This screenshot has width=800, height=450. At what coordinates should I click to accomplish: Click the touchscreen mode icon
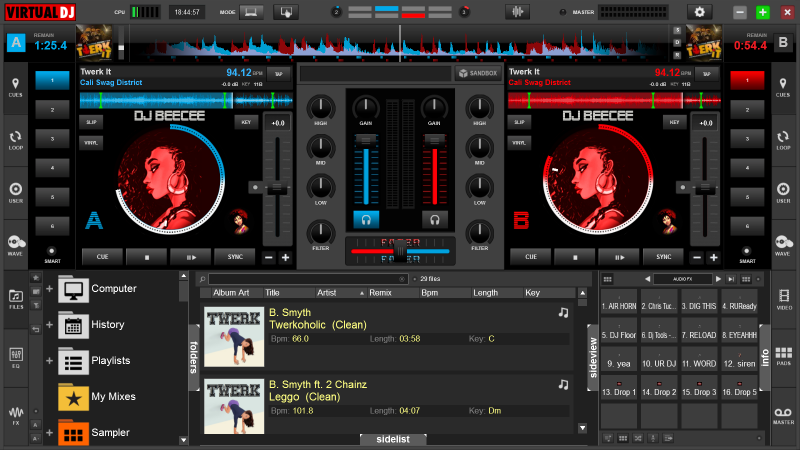pos(286,12)
